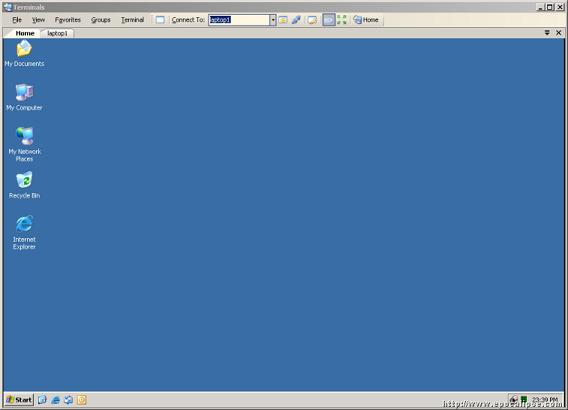This screenshot has height=410, width=568.
Task: Toggle the blank window icon left of Connect To
Action: [160, 20]
